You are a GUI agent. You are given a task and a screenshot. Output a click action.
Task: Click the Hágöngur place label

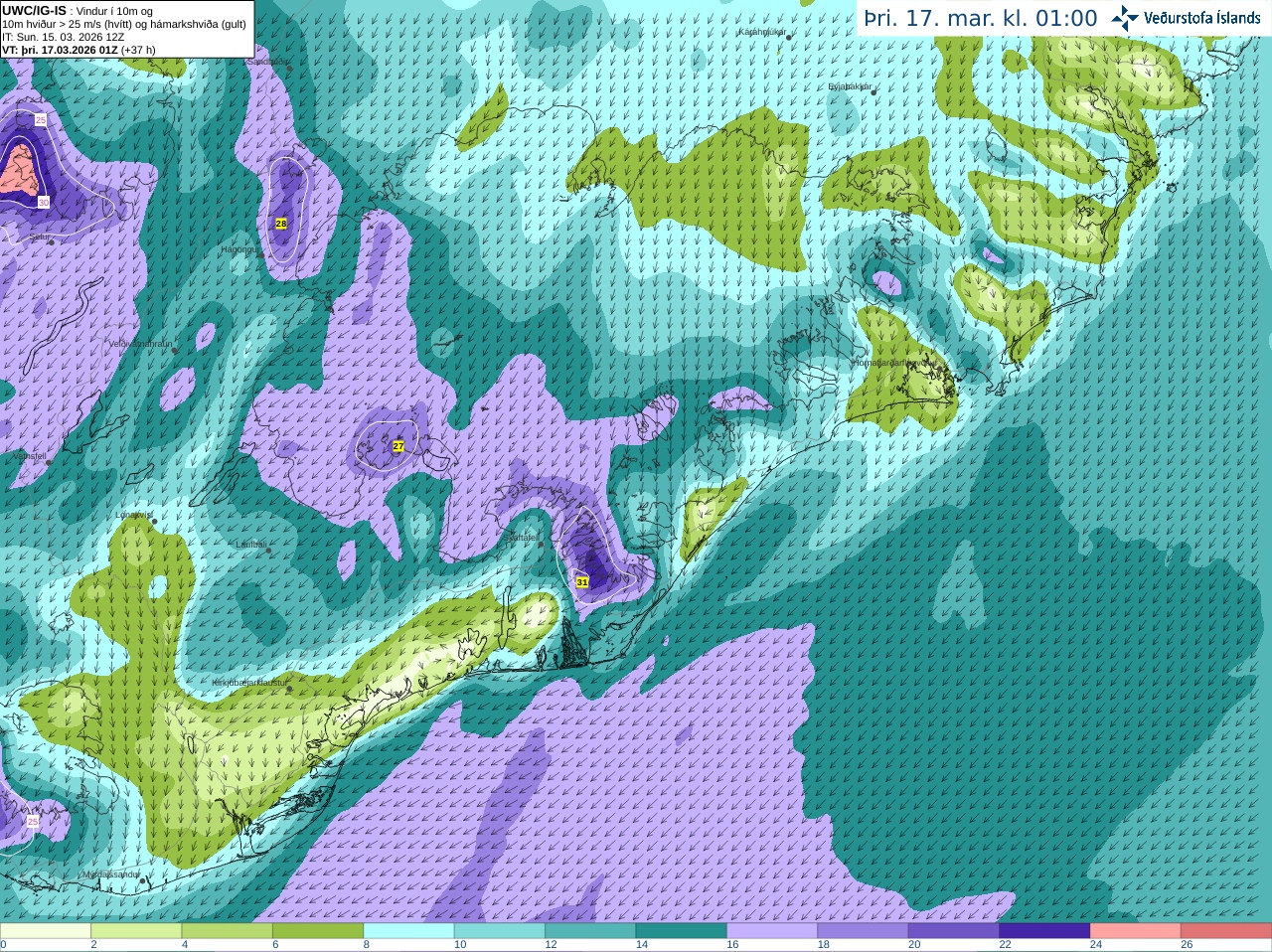[238, 249]
